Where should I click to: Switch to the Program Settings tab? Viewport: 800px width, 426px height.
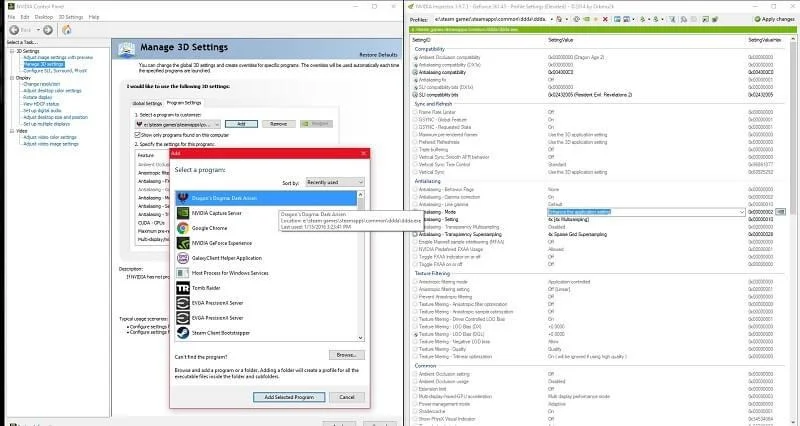pos(184,103)
